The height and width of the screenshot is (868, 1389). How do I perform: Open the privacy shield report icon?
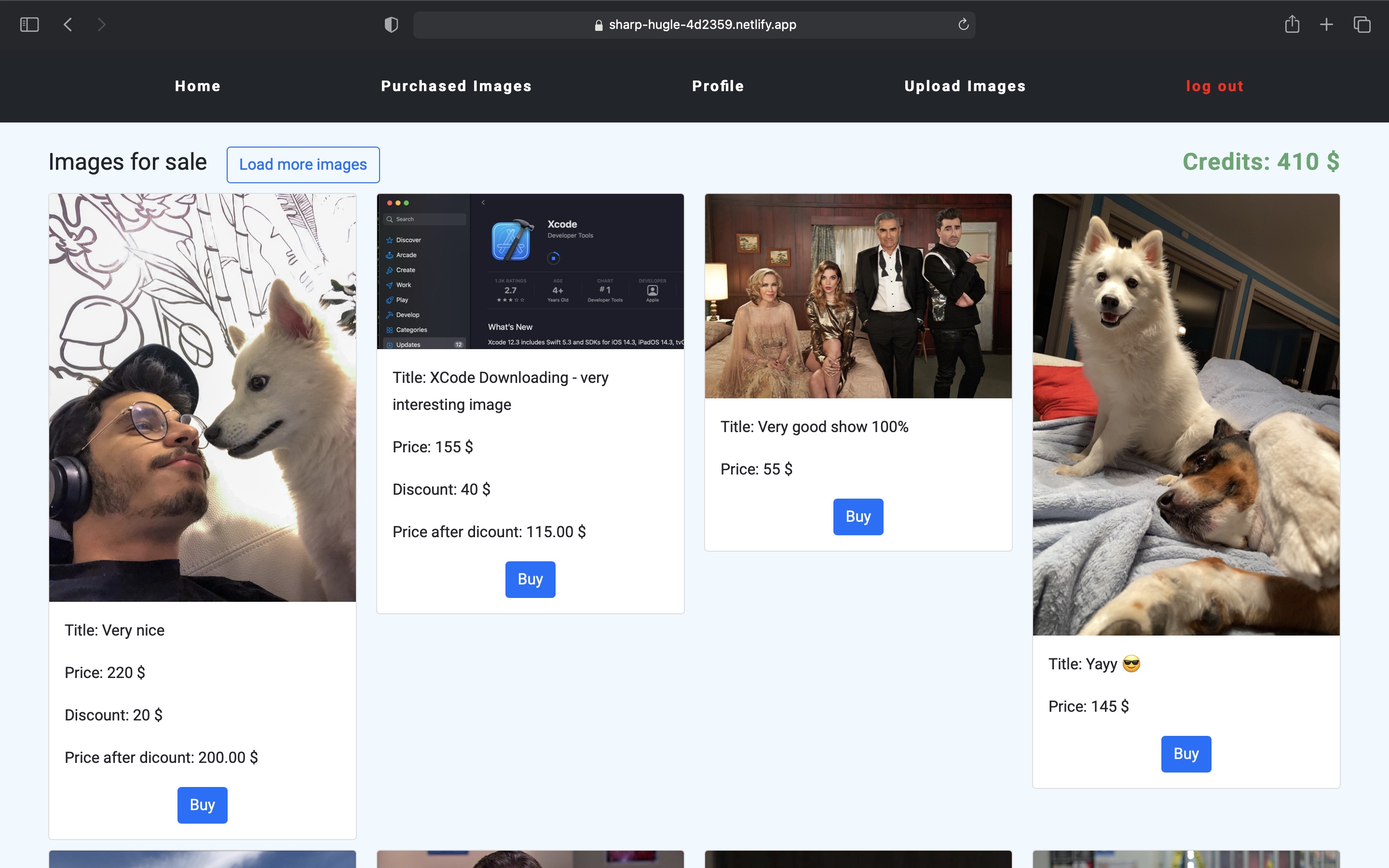(391, 25)
